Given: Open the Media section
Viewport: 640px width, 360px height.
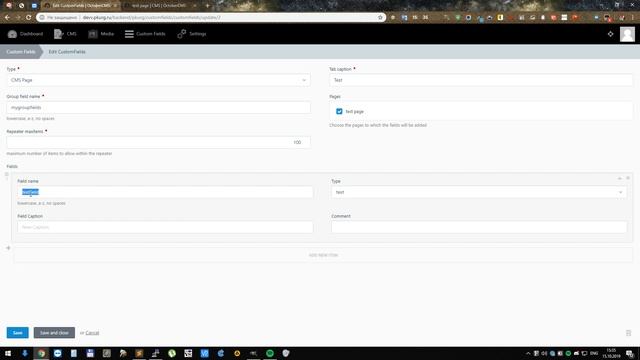Looking at the screenshot, I should coord(101,34).
